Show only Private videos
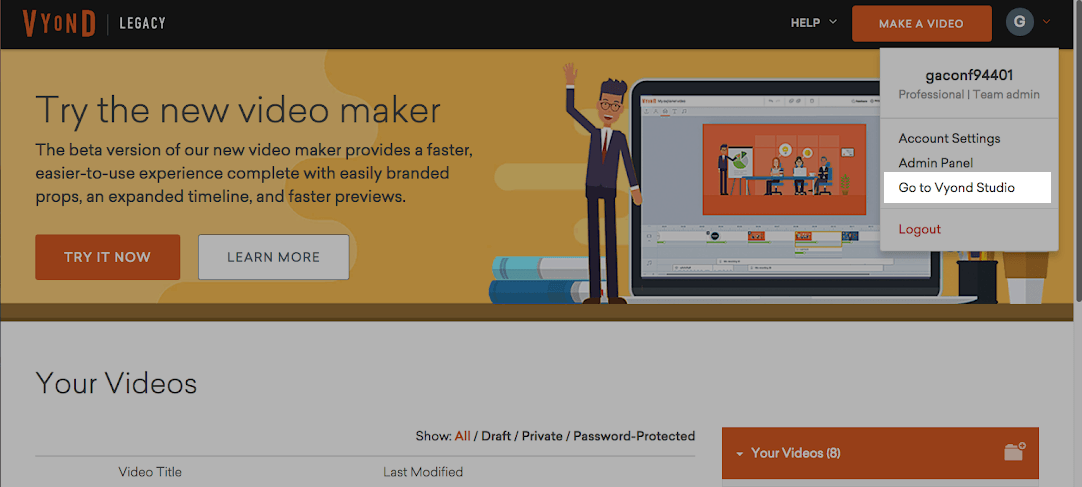1082x487 pixels. [542, 436]
